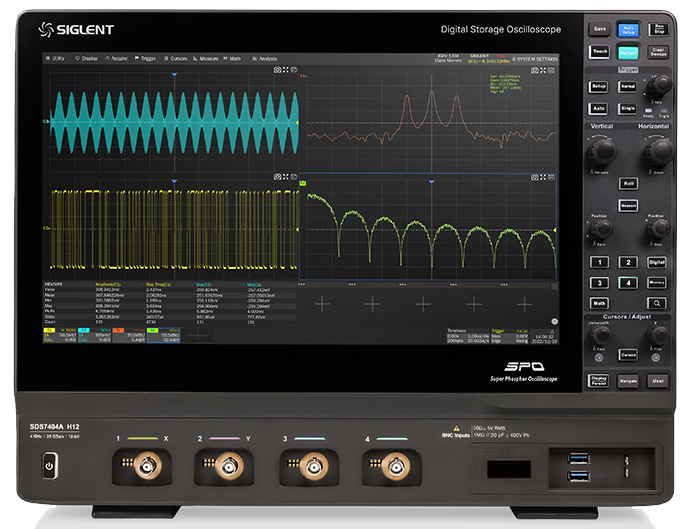Screen dimensions: 687x529
Task: Tap the magnifier Search button
Action: pyautogui.click(x=657, y=303)
